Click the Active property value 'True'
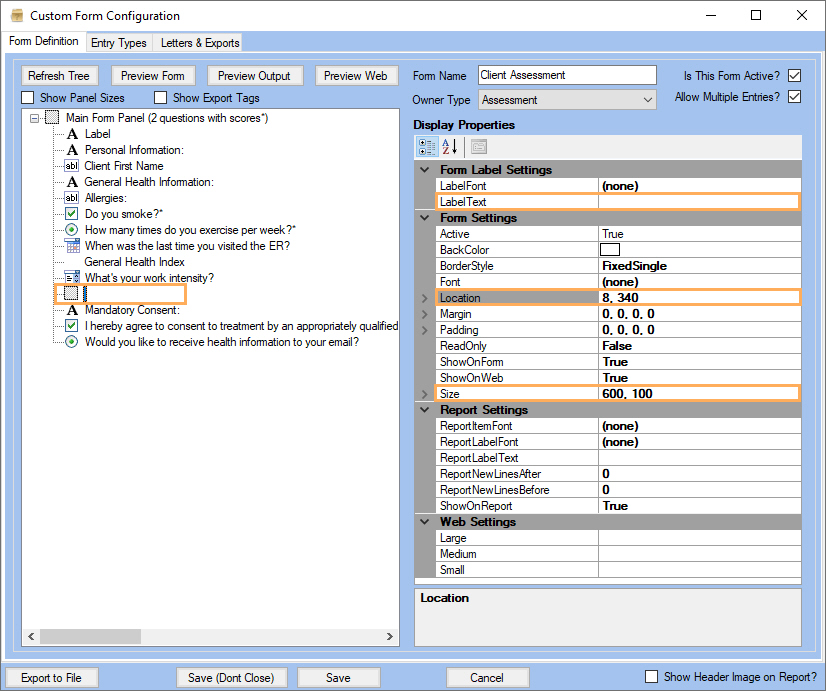The width and height of the screenshot is (826, 691). 700,234
